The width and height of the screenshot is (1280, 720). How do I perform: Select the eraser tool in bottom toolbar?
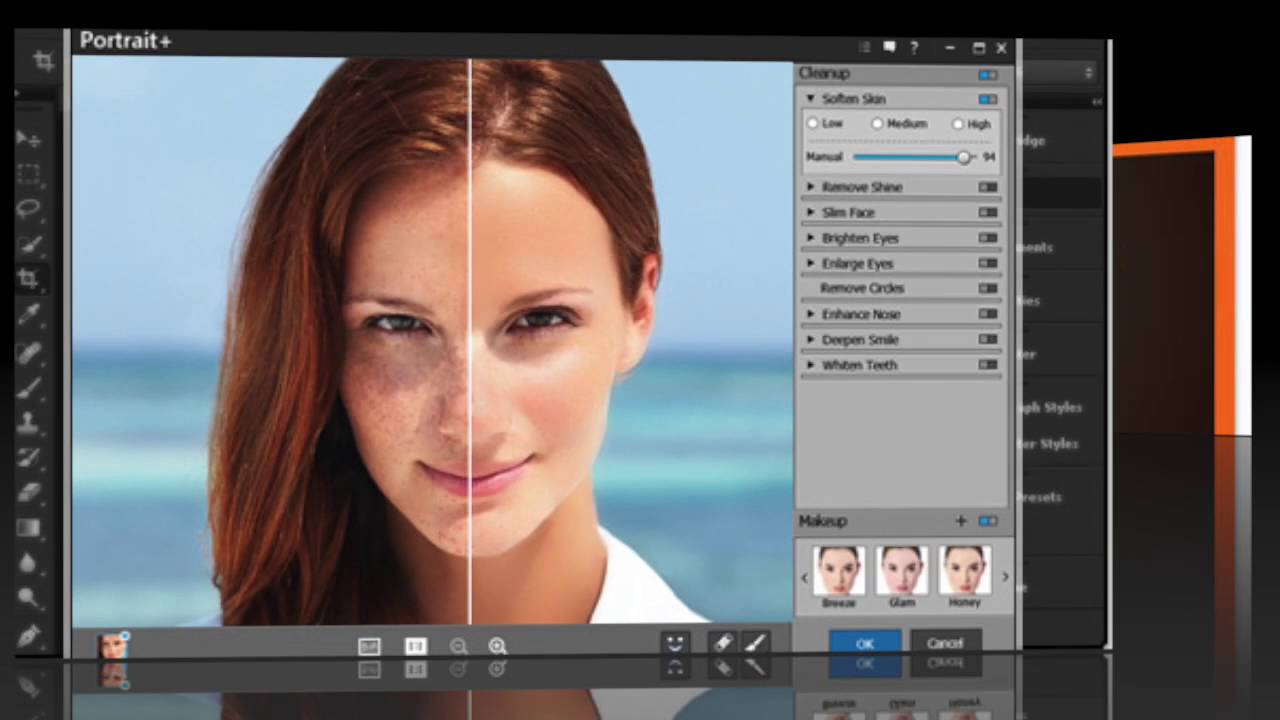click(x=722, y=643)
